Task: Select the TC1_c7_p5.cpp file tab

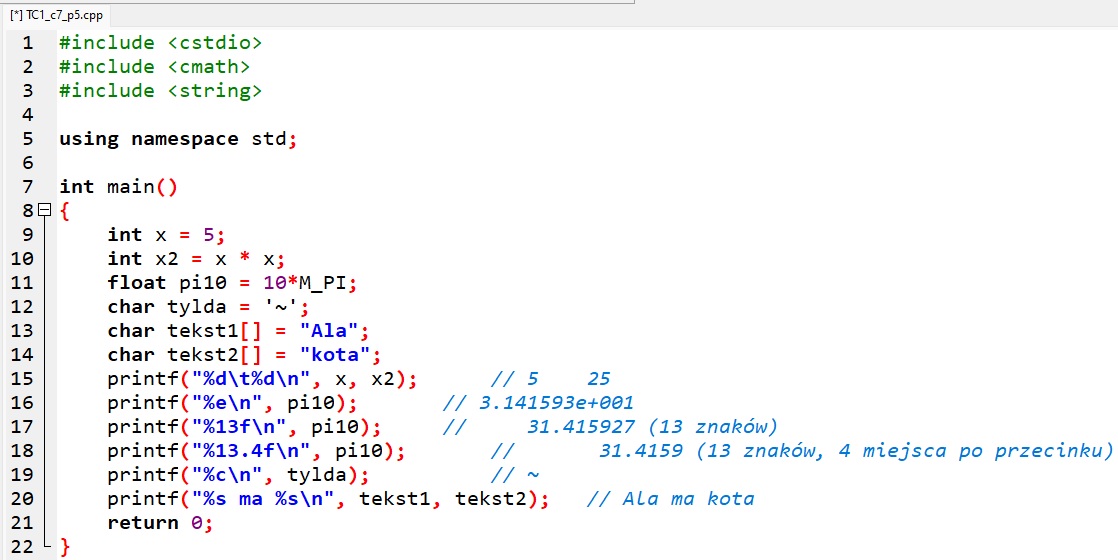Action: pyautogui.click(x=56, y=16)
